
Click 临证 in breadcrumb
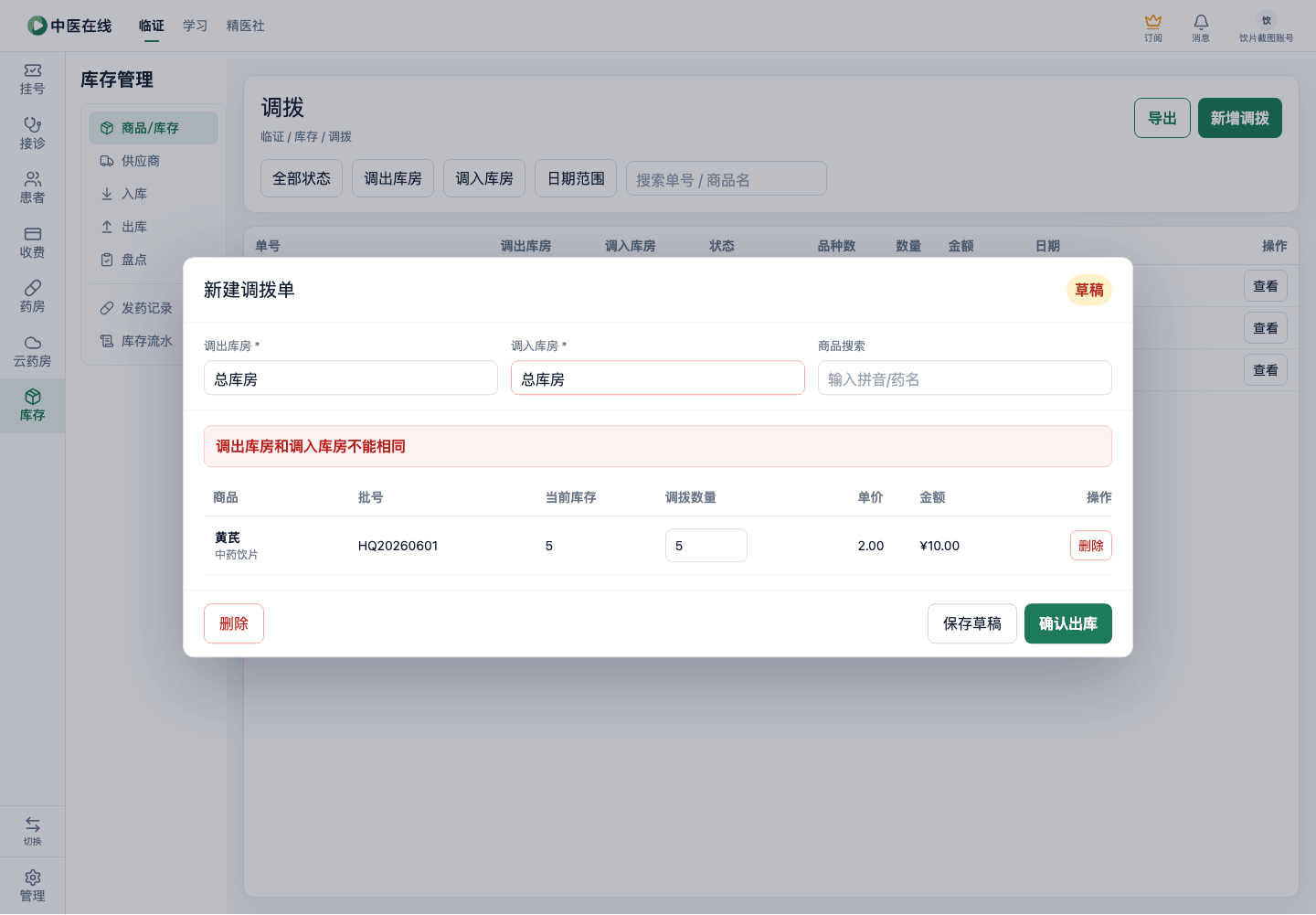pos(272,136)
